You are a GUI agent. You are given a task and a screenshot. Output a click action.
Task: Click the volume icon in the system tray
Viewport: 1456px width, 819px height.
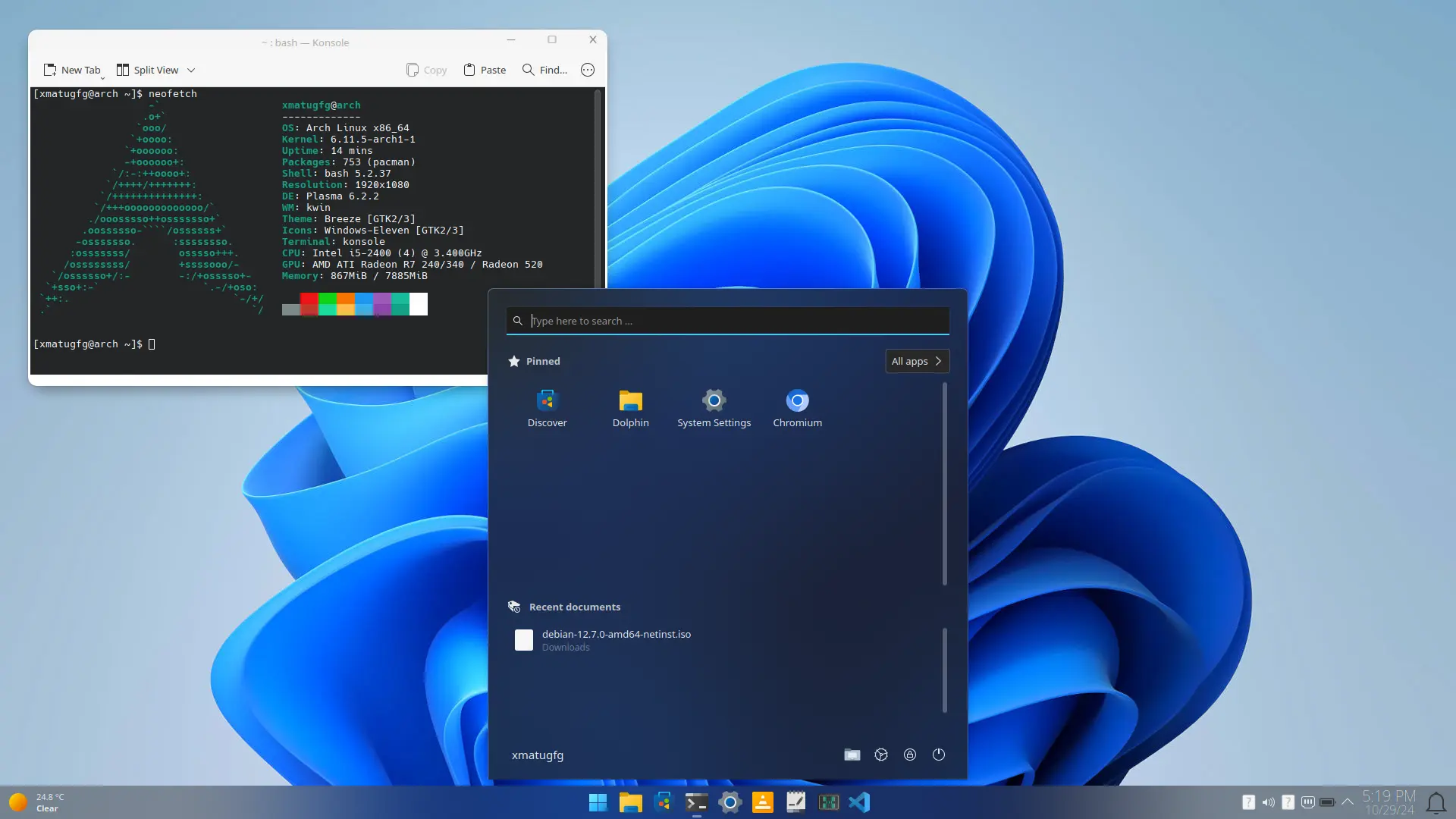click(x=1268, y=802)
